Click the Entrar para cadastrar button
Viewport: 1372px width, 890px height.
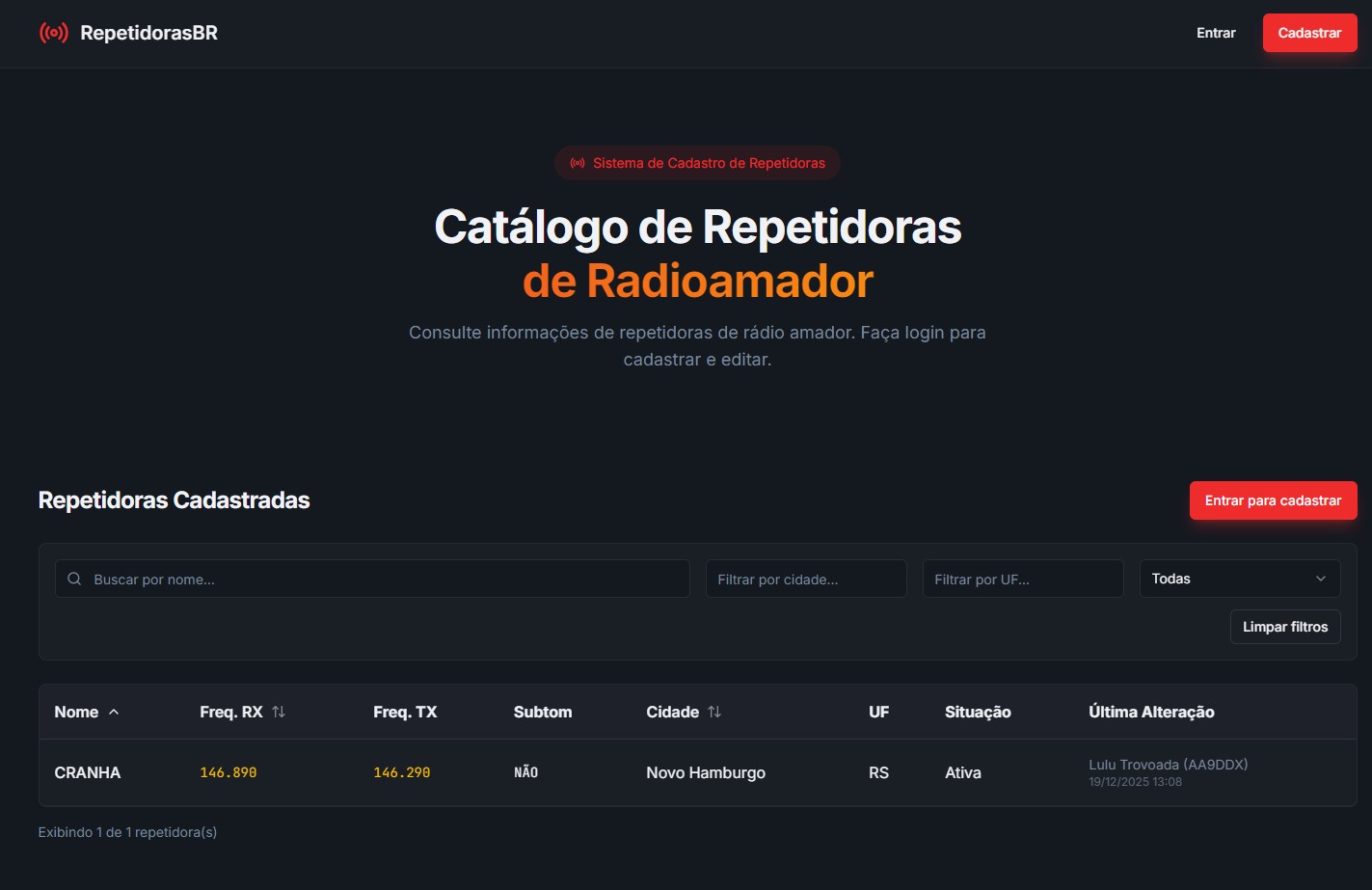pyautogui.click(x=1273, y=500)
